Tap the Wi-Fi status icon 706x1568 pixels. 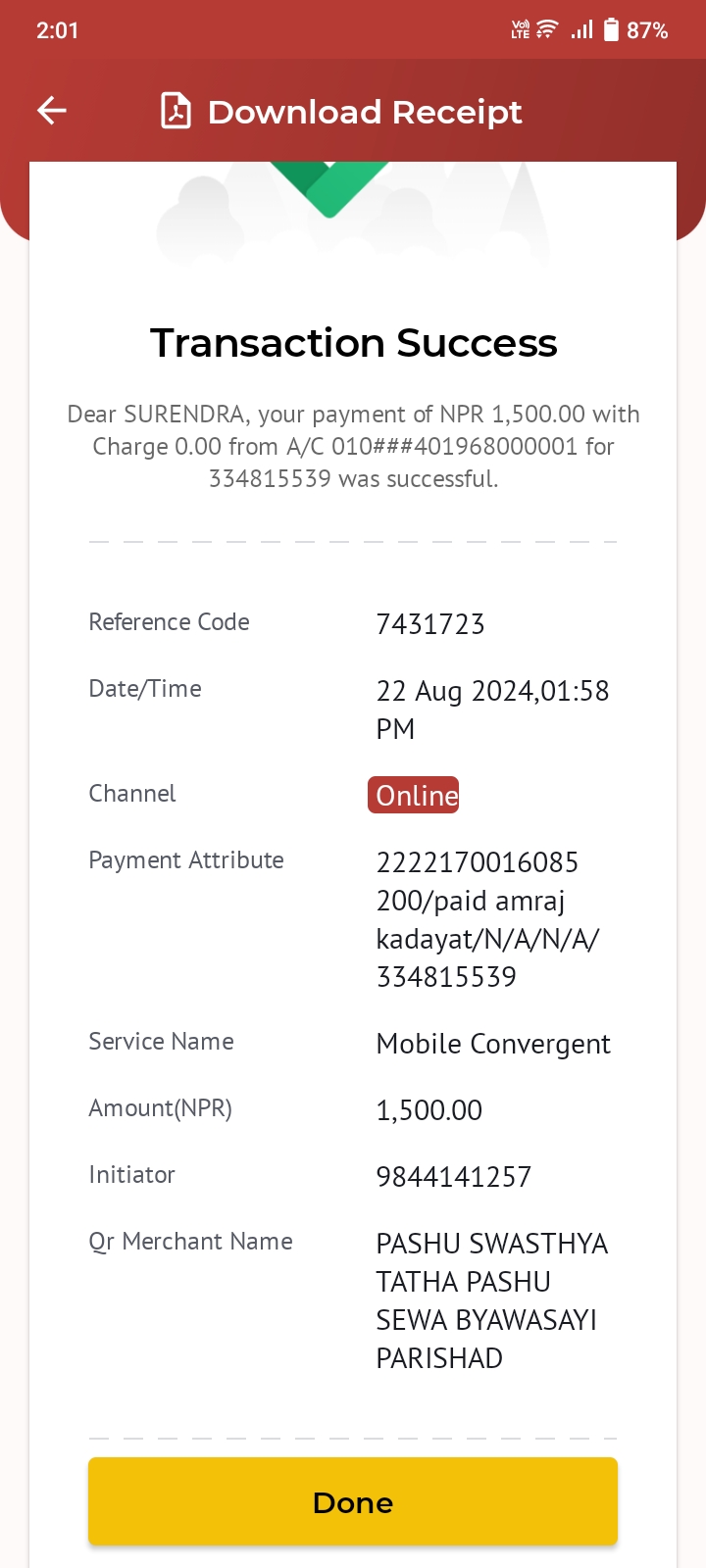[x=547, y=29]
